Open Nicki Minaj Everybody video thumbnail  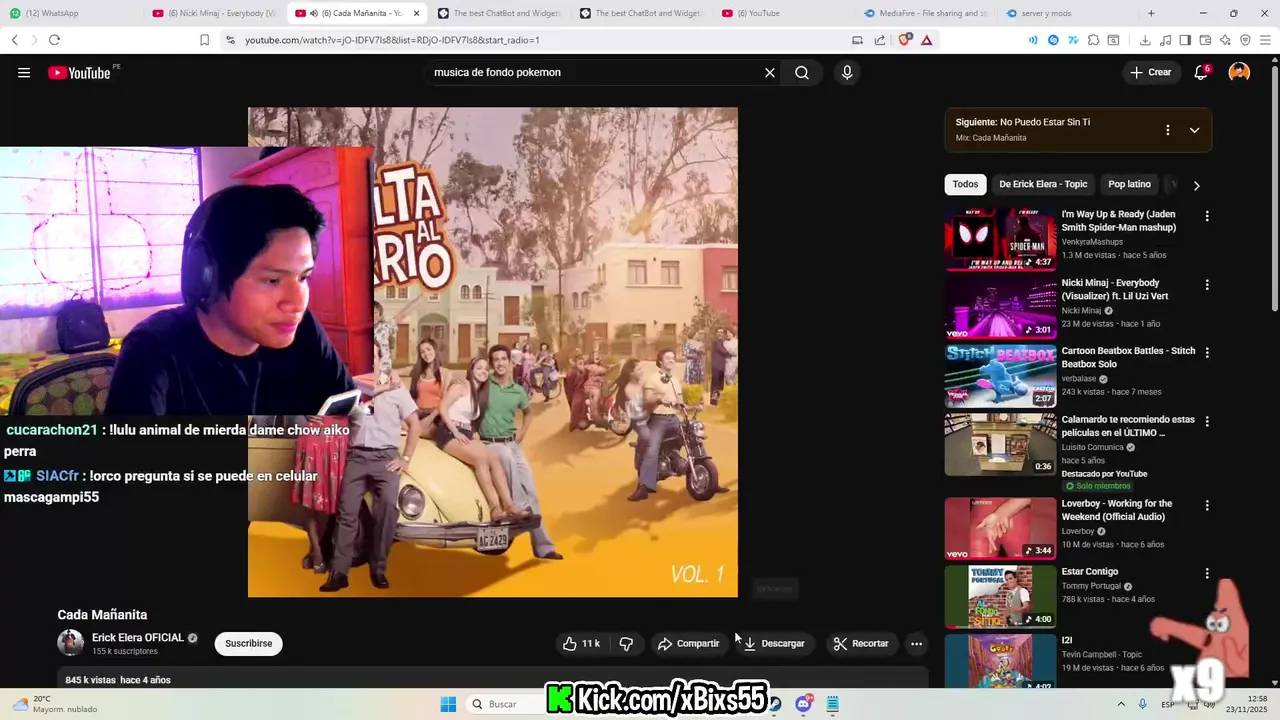(x=1000, y=308)
